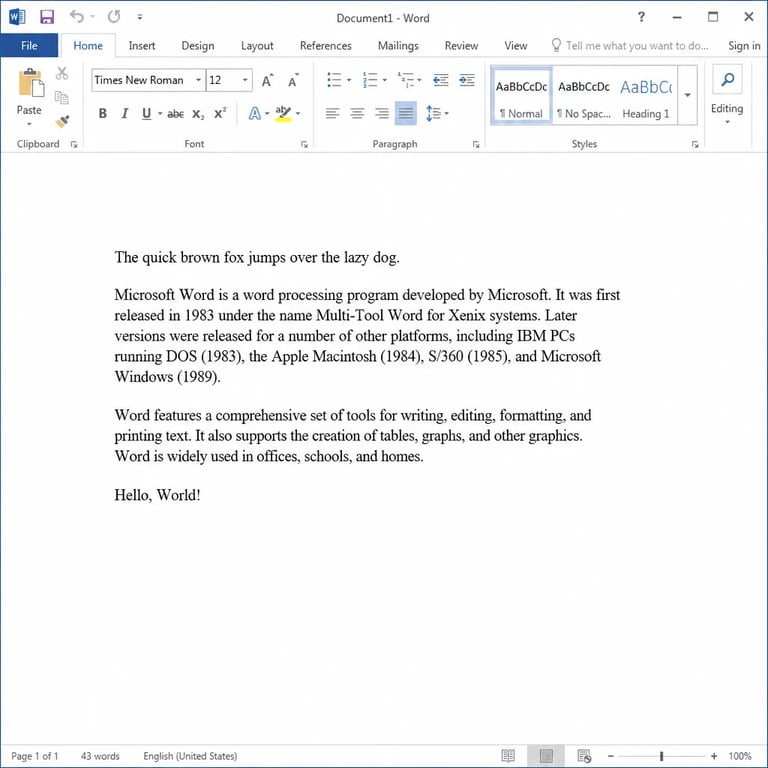Click the Numbering list icon
768x768 pixels.
[370, 80]
